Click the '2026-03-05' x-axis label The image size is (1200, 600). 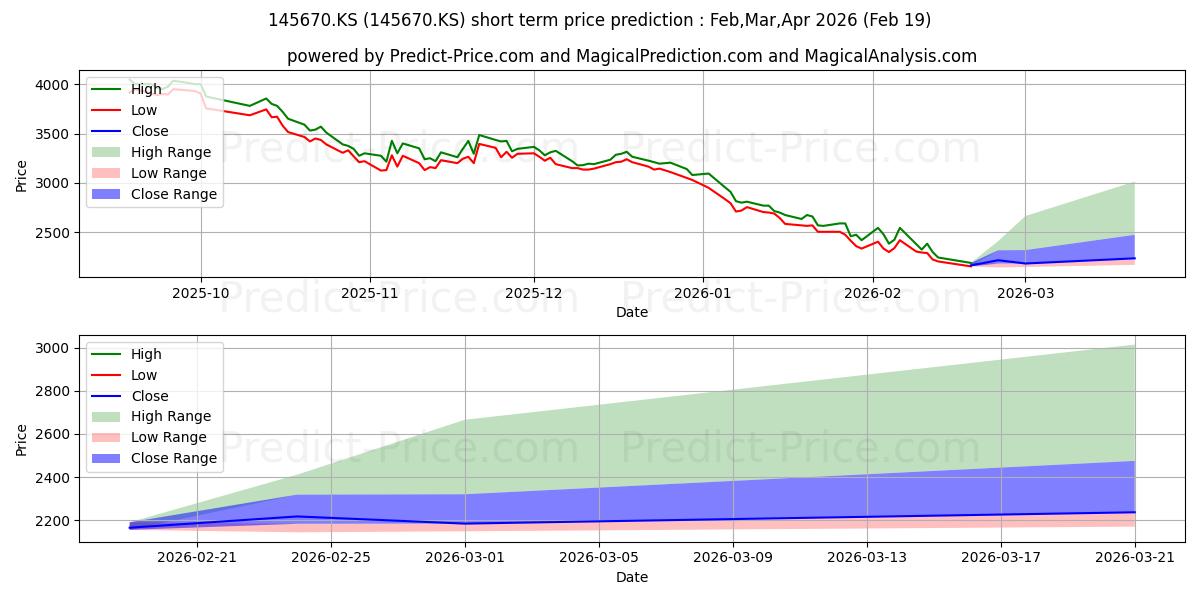click(x=599, y=559)
